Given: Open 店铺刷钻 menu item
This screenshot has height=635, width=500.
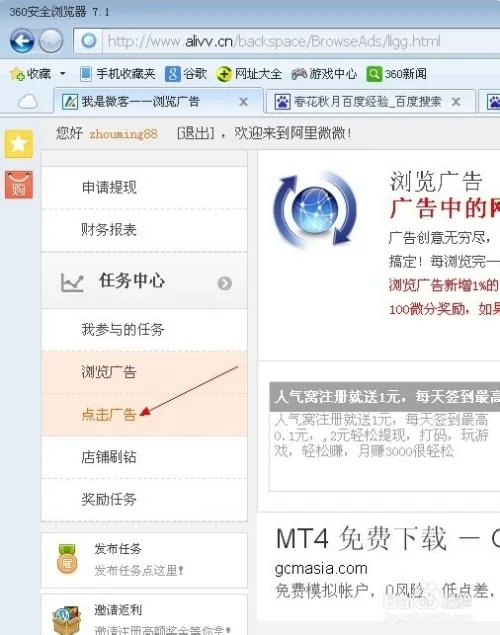Looking at the screenshot, I should tap(144, 457).
